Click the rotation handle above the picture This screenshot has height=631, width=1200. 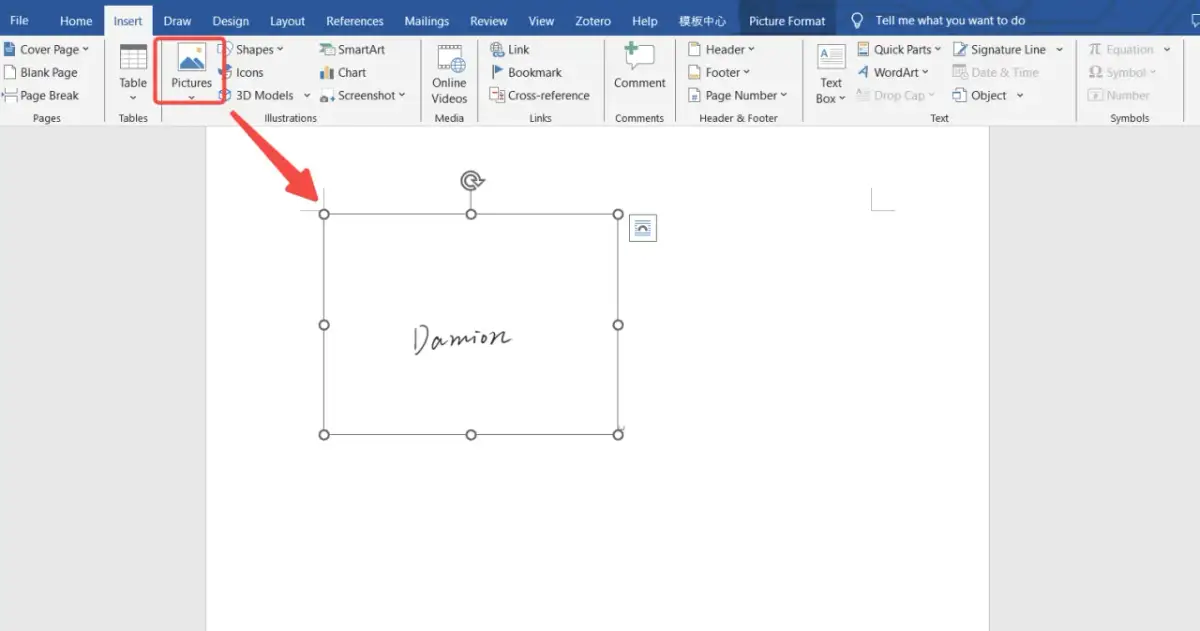(472, 180)
